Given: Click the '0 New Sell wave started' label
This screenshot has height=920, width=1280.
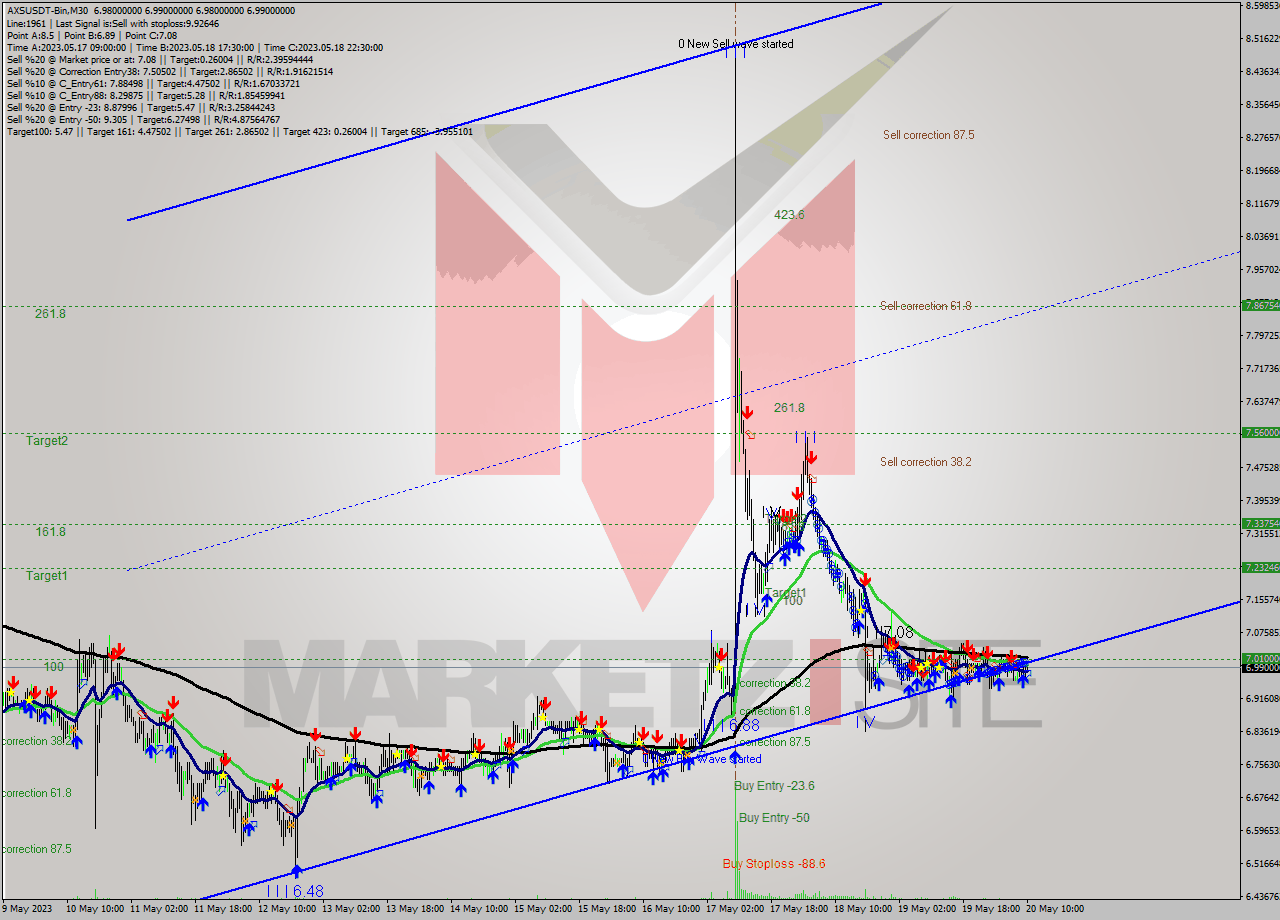Looking at the screenshot, I should (735, 44).
